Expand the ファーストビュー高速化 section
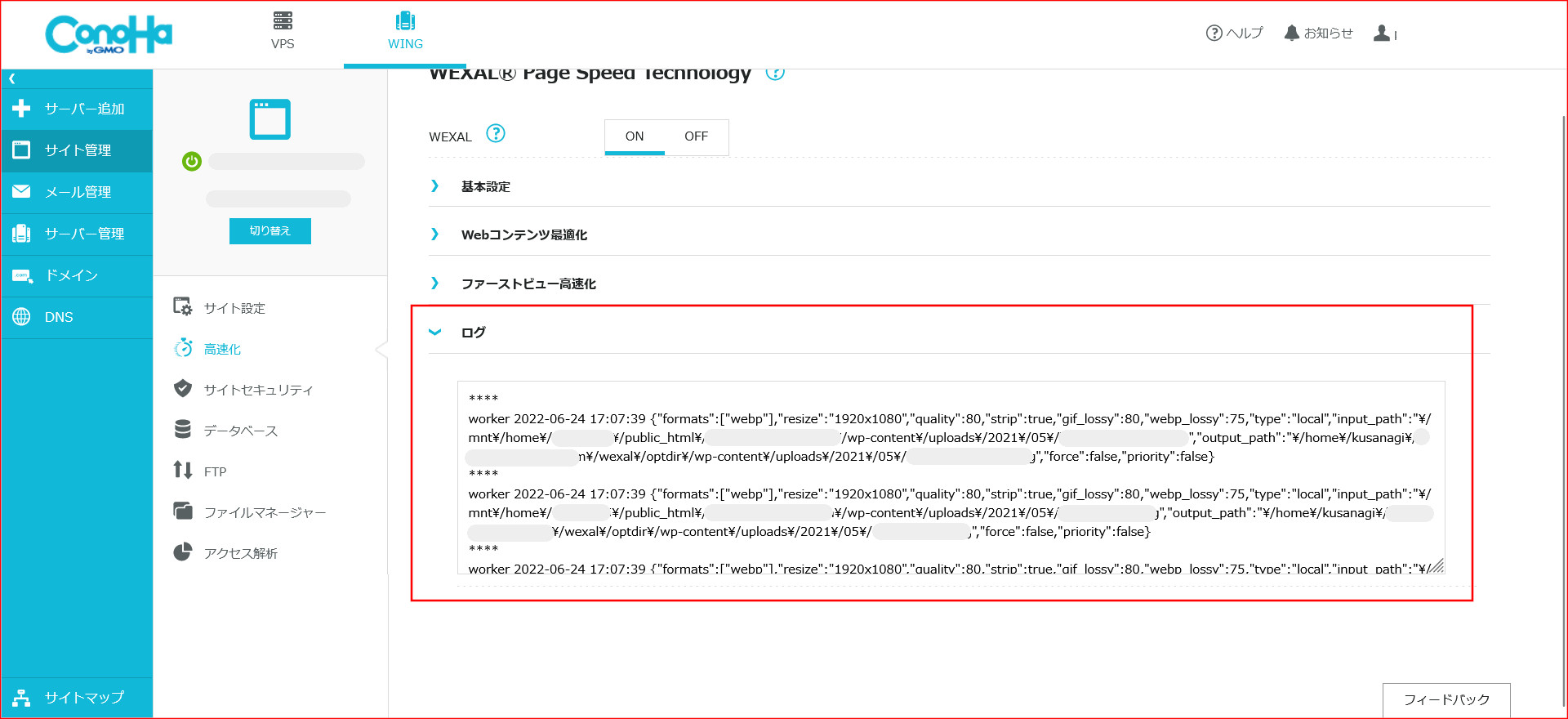Image resolution: width=1568 pixels, height=719 pixels. 528,284
